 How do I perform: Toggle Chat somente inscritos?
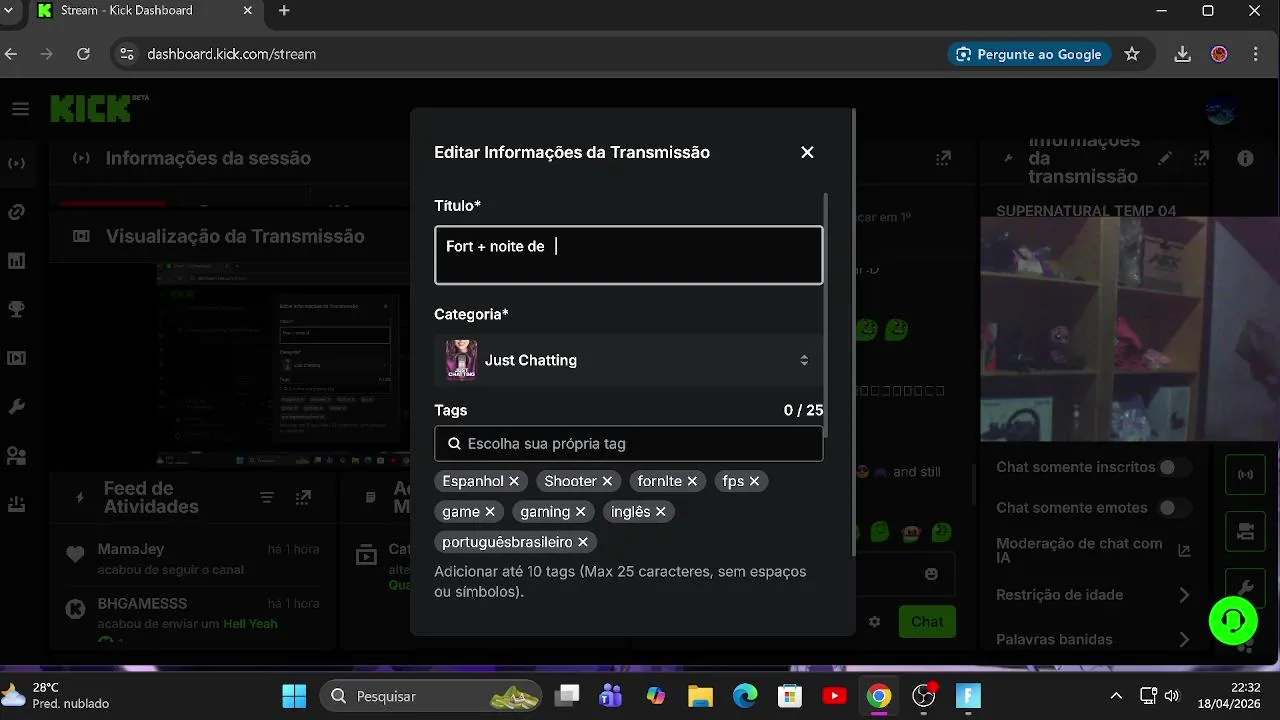click(x=1174, y=467)
